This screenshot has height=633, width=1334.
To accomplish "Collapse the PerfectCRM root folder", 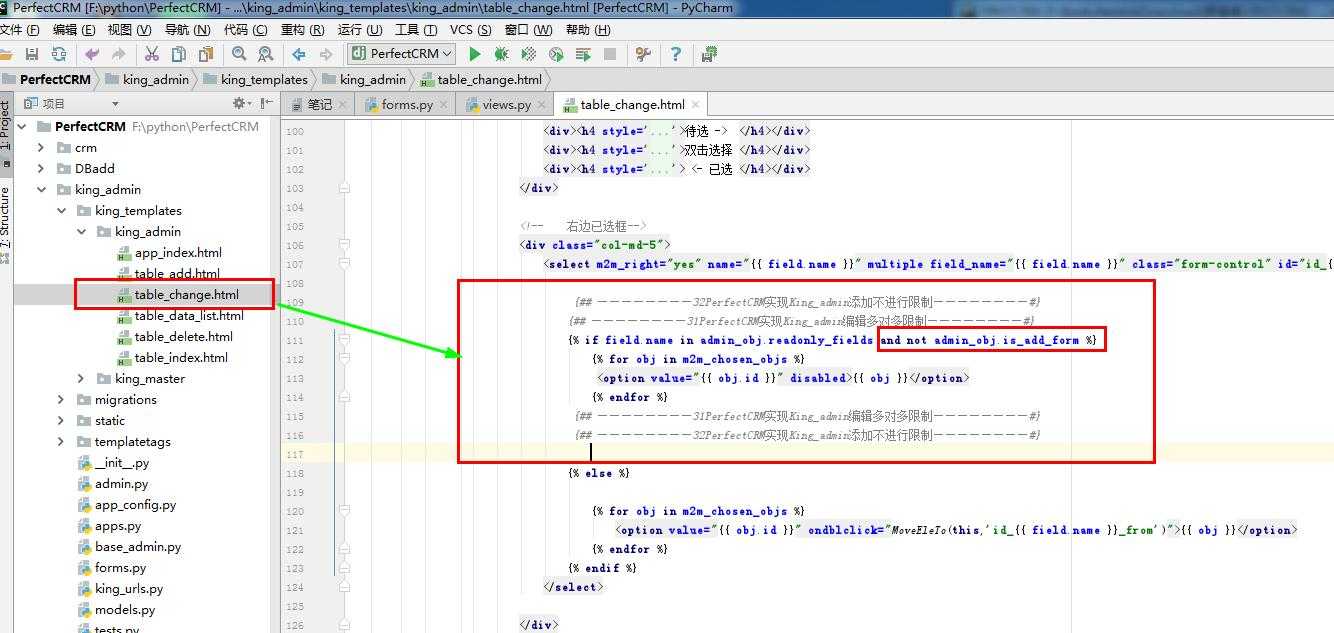I will (x=23, y=127).
